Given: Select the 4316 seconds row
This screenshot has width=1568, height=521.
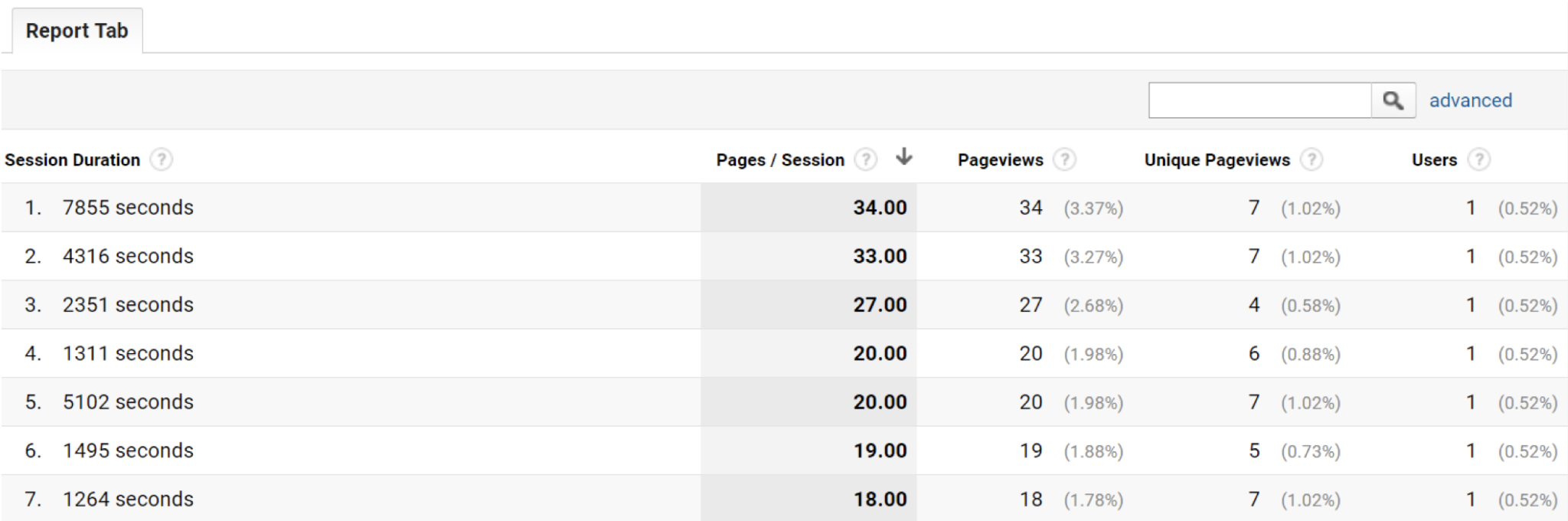Looking at the screenshot, I should tap(128, 256).
